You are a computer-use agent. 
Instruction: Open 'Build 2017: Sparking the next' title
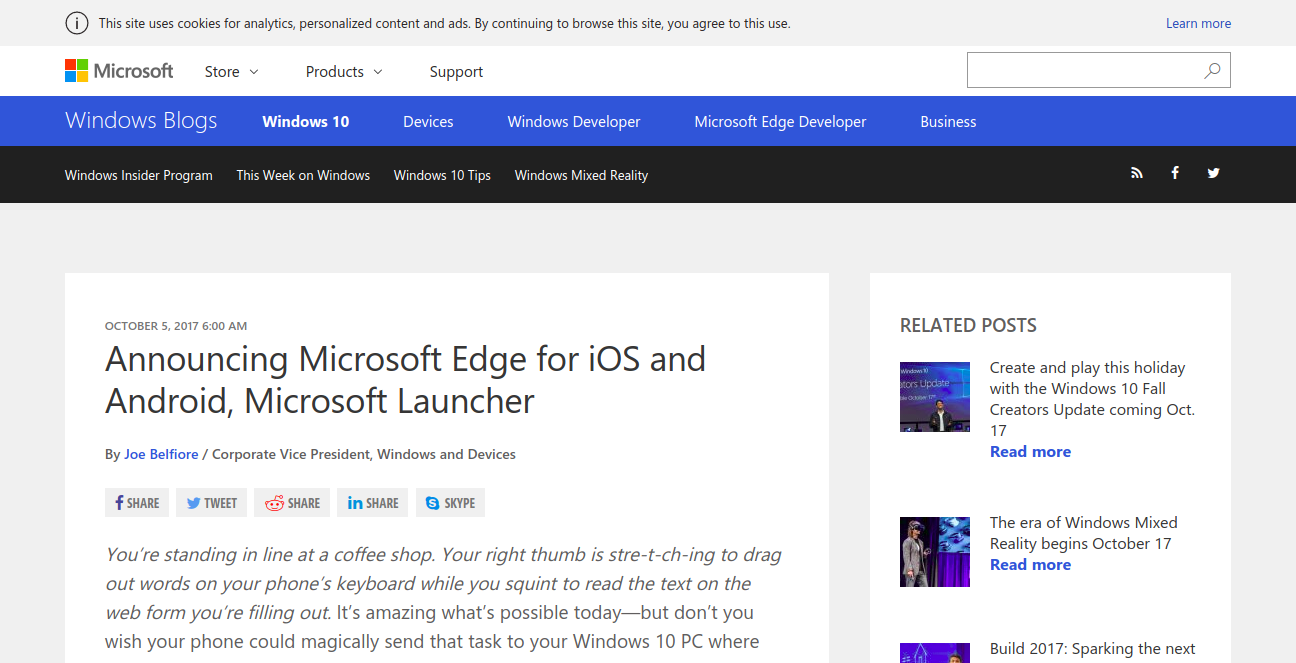(1092, 649)
